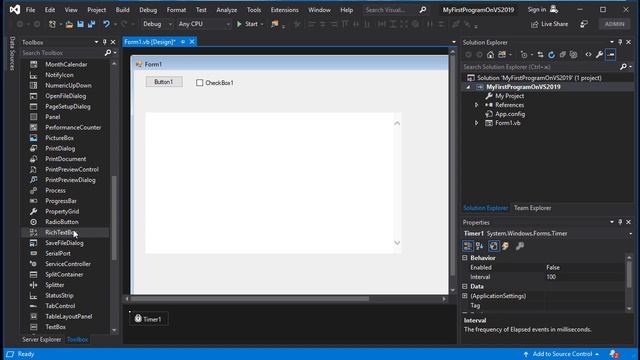Open the Data Sources side tab
The width and height of the screenshot is (640, 360).
(12, 53)
